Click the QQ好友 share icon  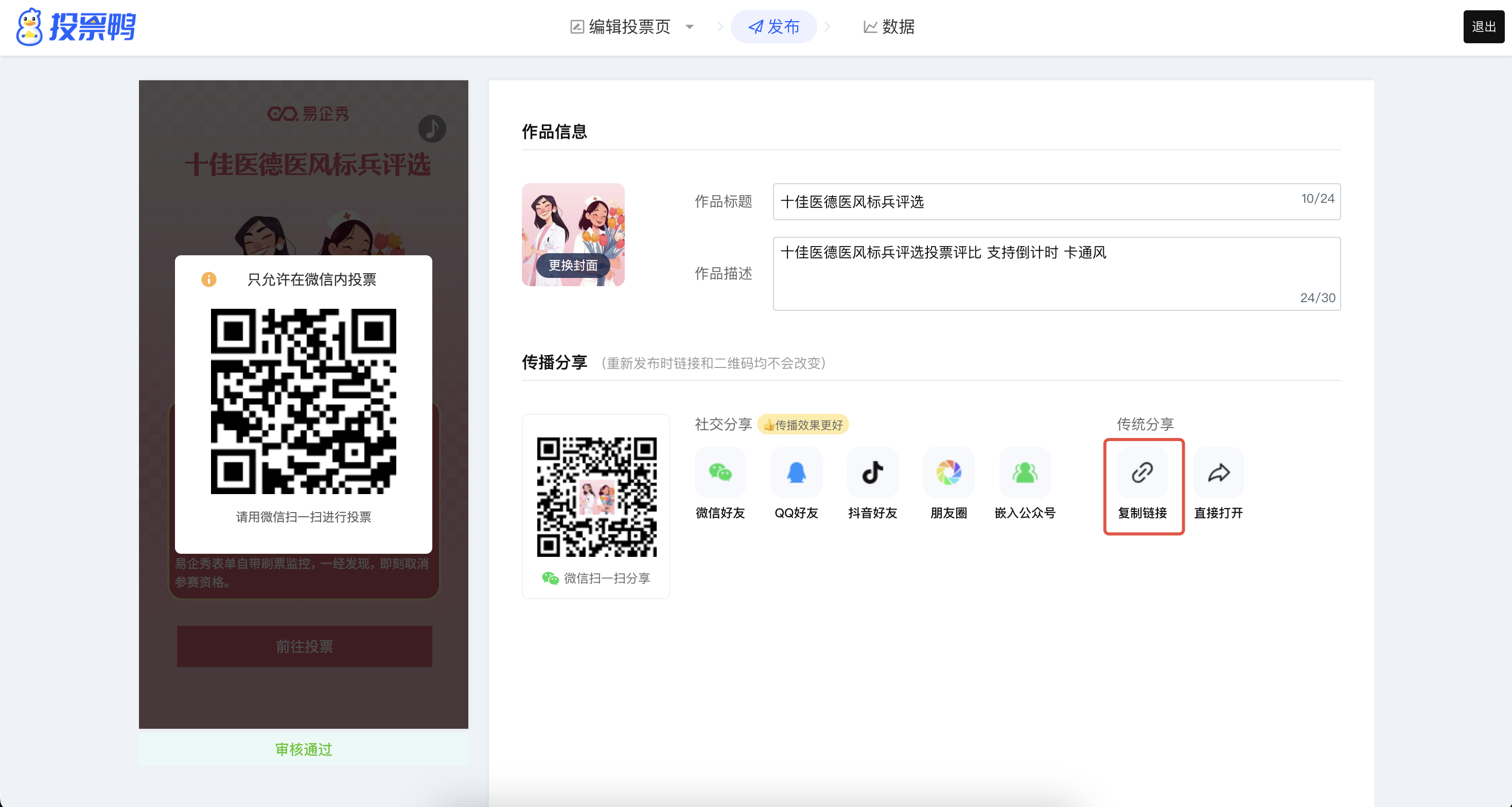point(797,472)
